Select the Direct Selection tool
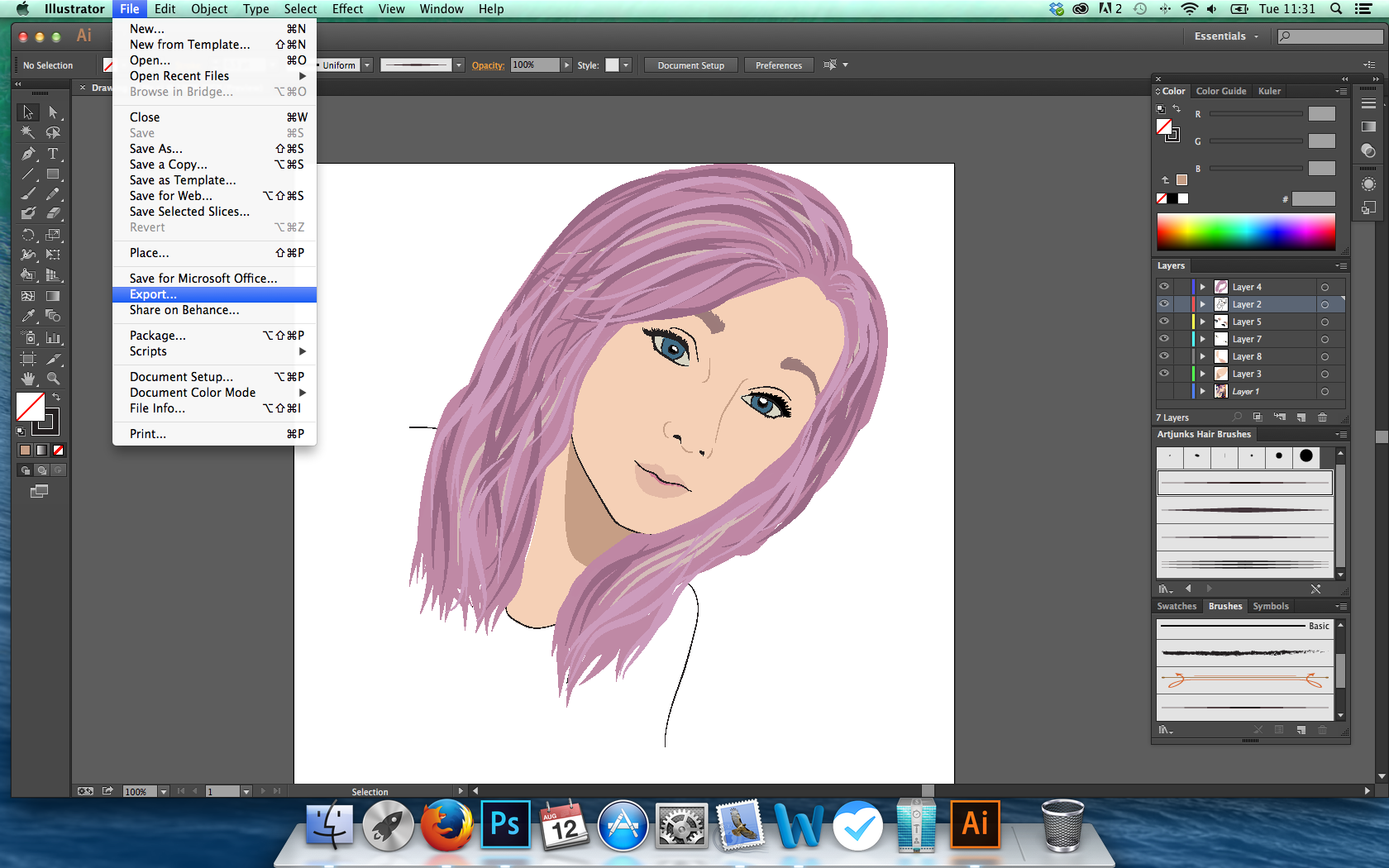This screenshot has height=868, width=1389. pos(53,112)
